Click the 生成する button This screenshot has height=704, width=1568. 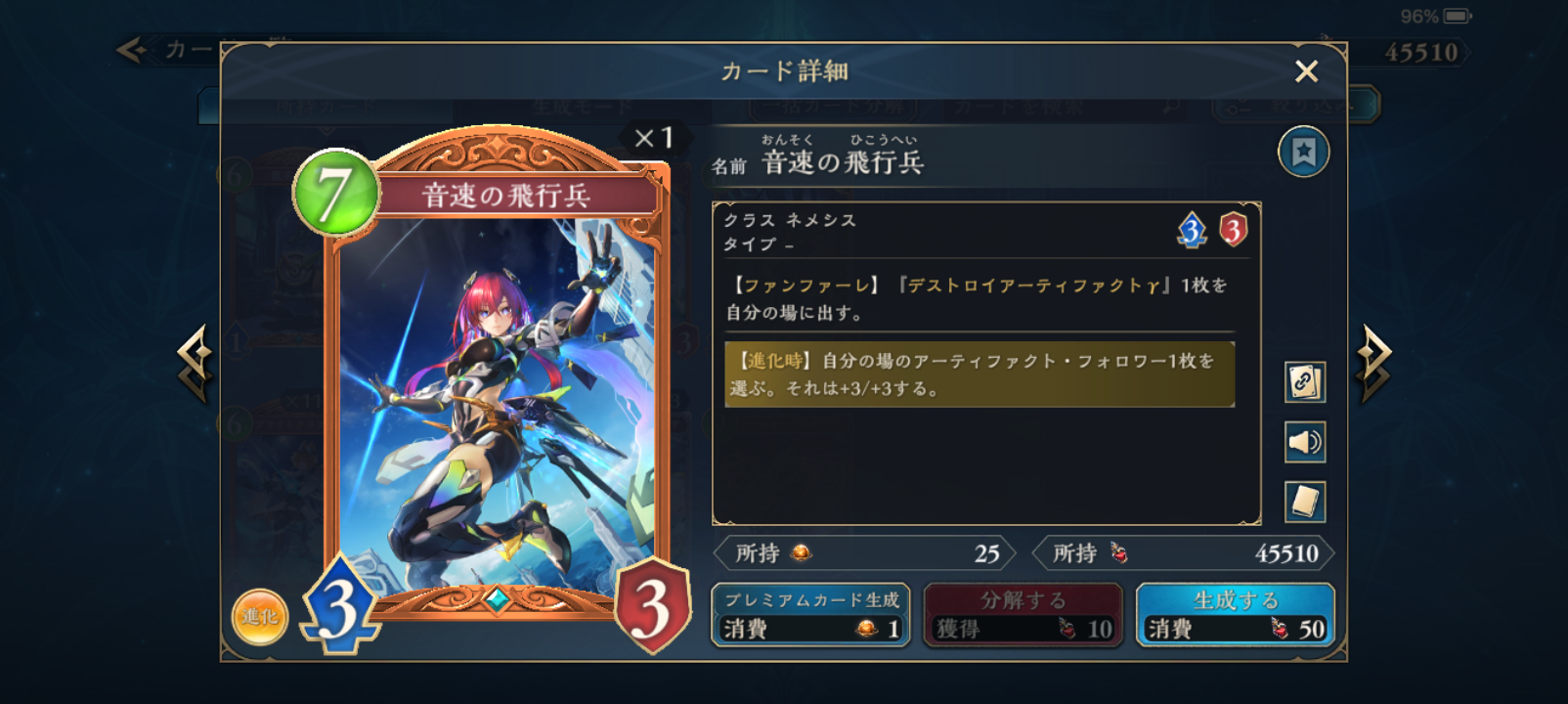coord(1235,615)
